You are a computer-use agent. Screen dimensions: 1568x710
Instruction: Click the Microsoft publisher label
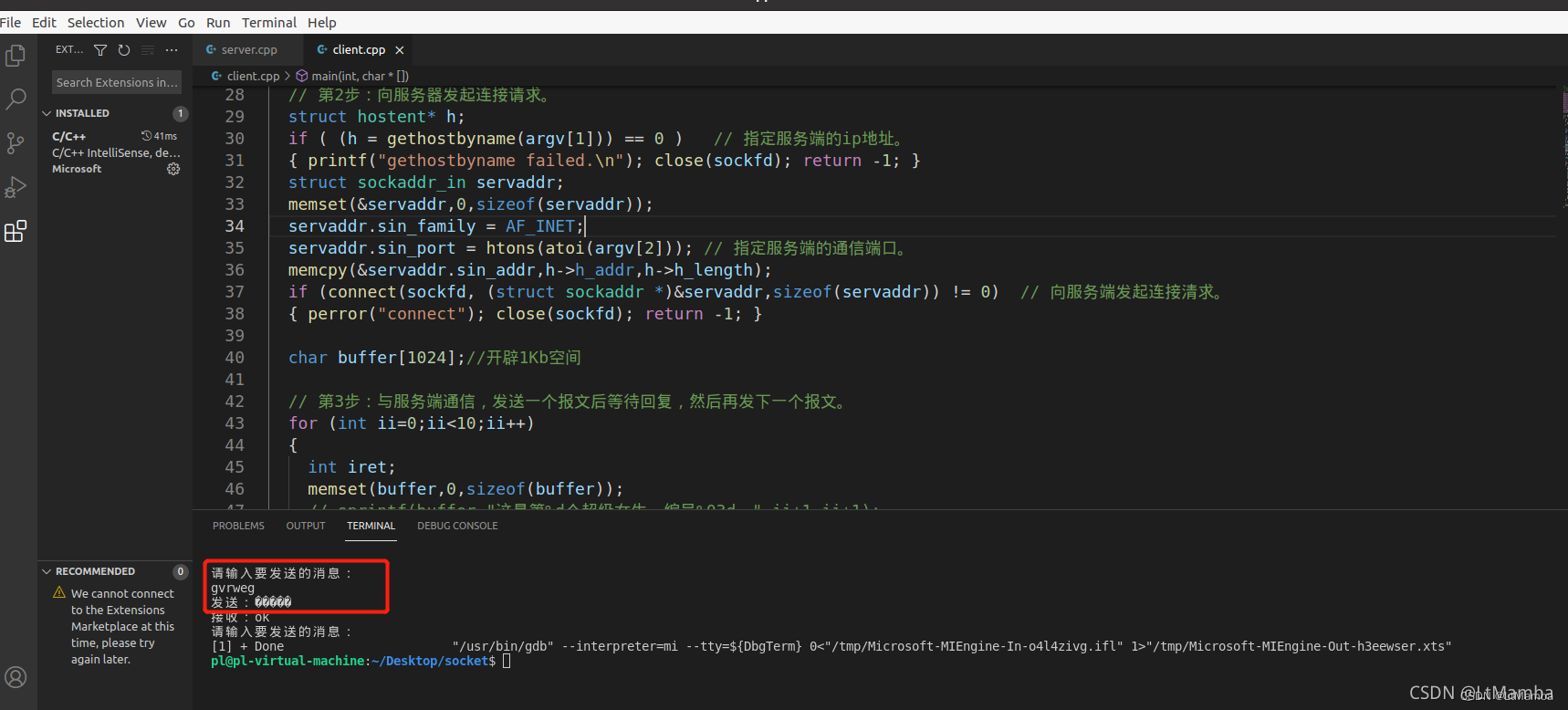[x=77, y=169]
